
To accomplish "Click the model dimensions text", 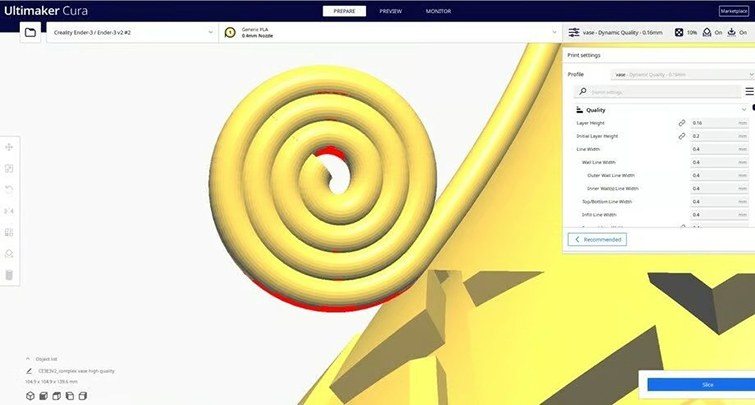I will coord(51,381).
